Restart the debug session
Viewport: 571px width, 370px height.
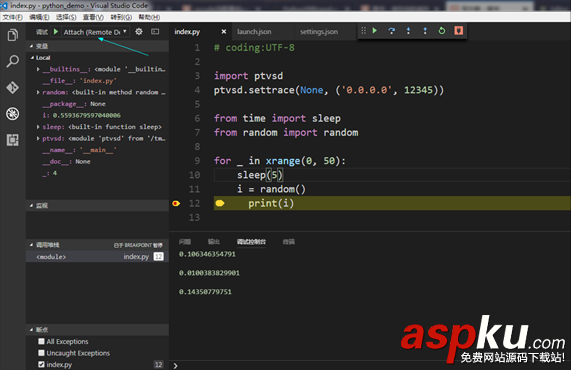point(442,31)
